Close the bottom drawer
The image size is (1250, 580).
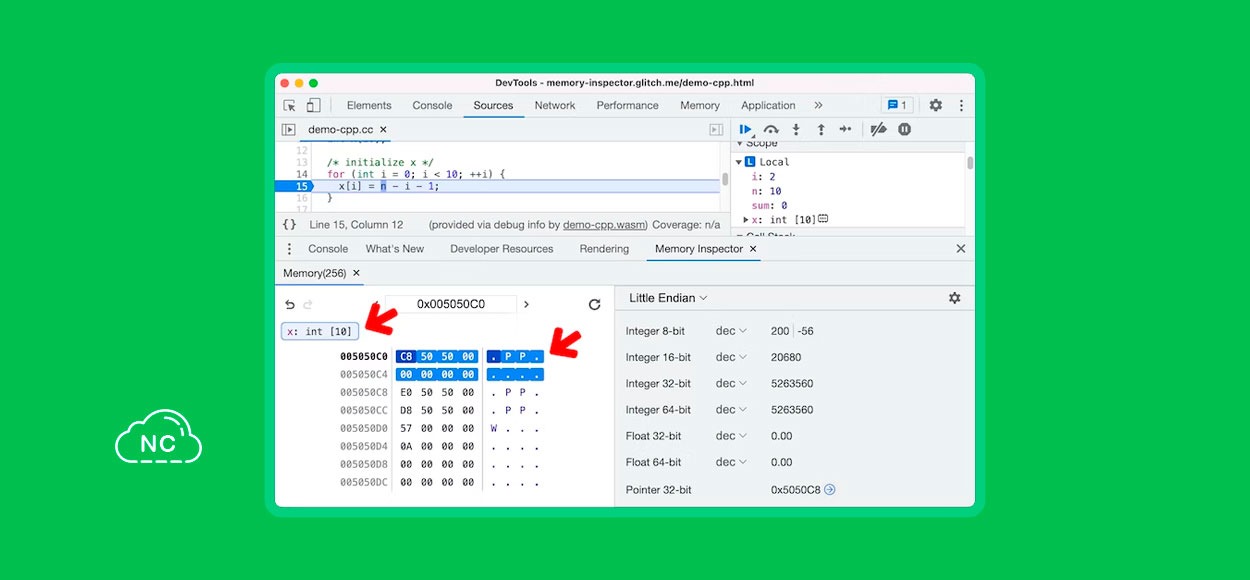961,249
